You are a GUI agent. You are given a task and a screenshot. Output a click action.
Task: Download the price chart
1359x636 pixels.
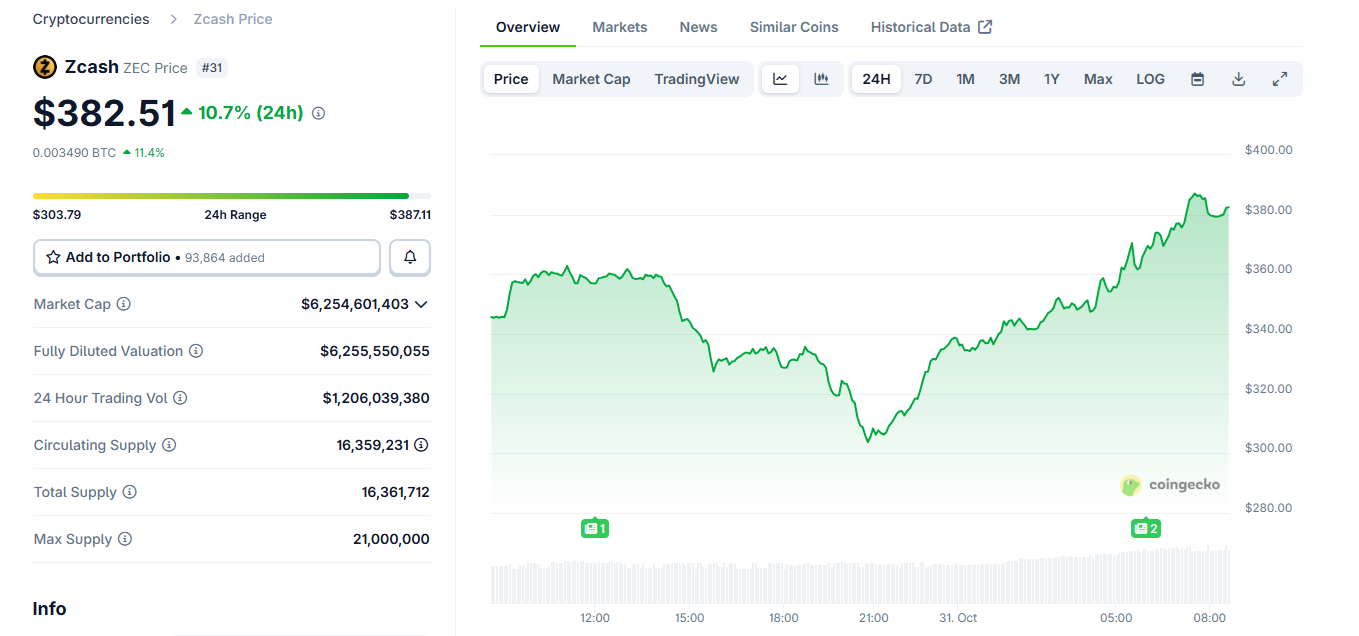[x=1239, y=78]
